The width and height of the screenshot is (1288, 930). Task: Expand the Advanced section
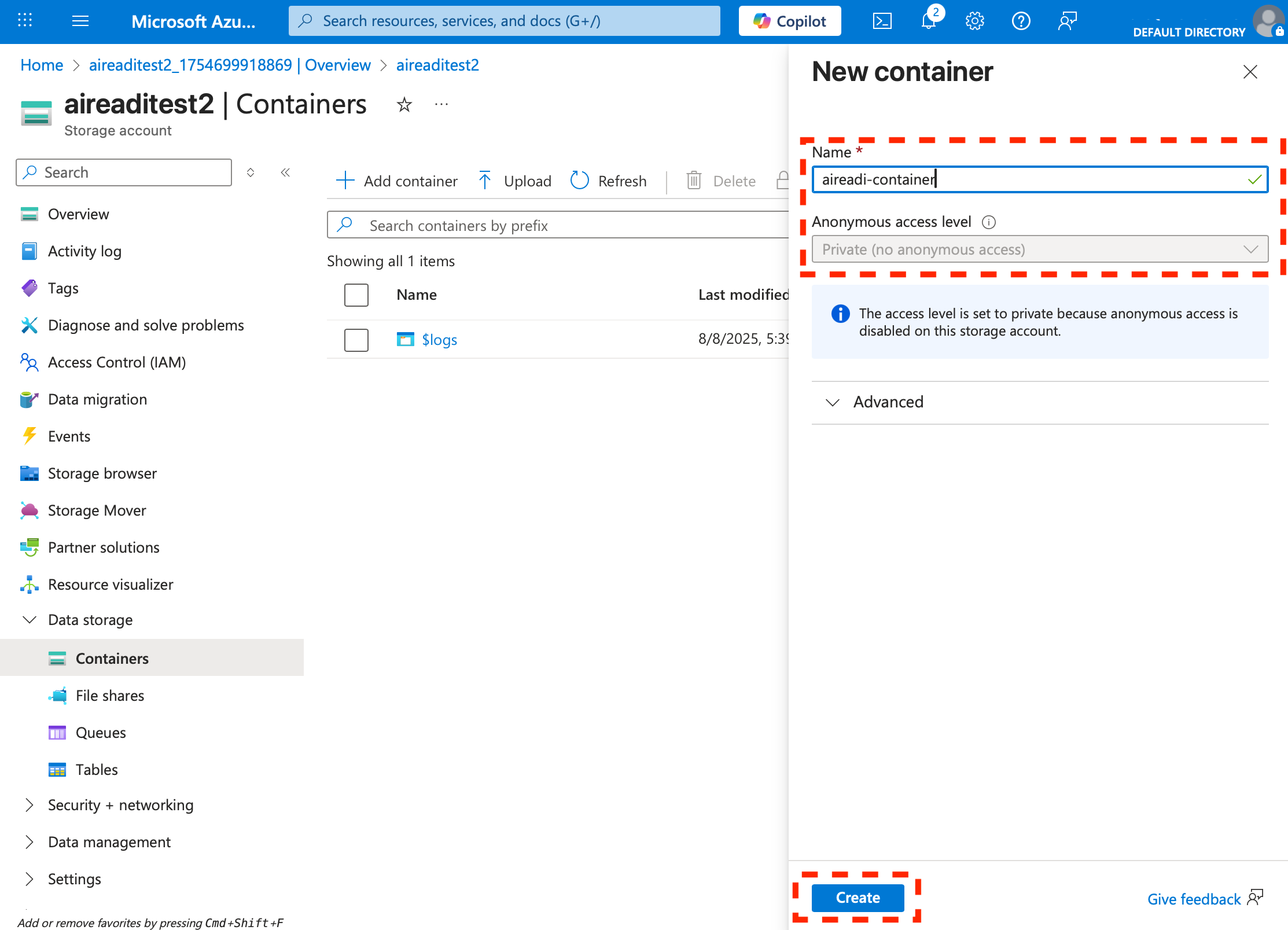(x=888, y=402)
